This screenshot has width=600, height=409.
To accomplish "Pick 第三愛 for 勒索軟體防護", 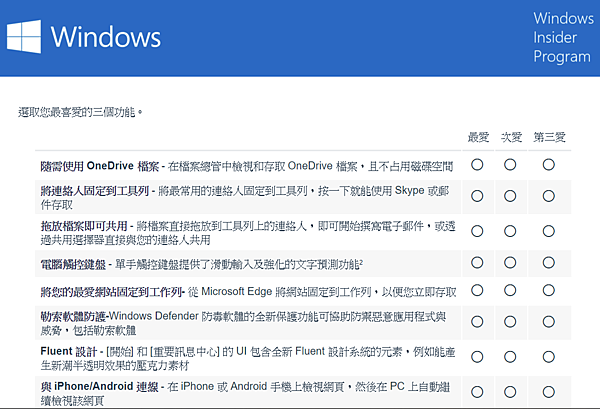I will tap(548, 323).
